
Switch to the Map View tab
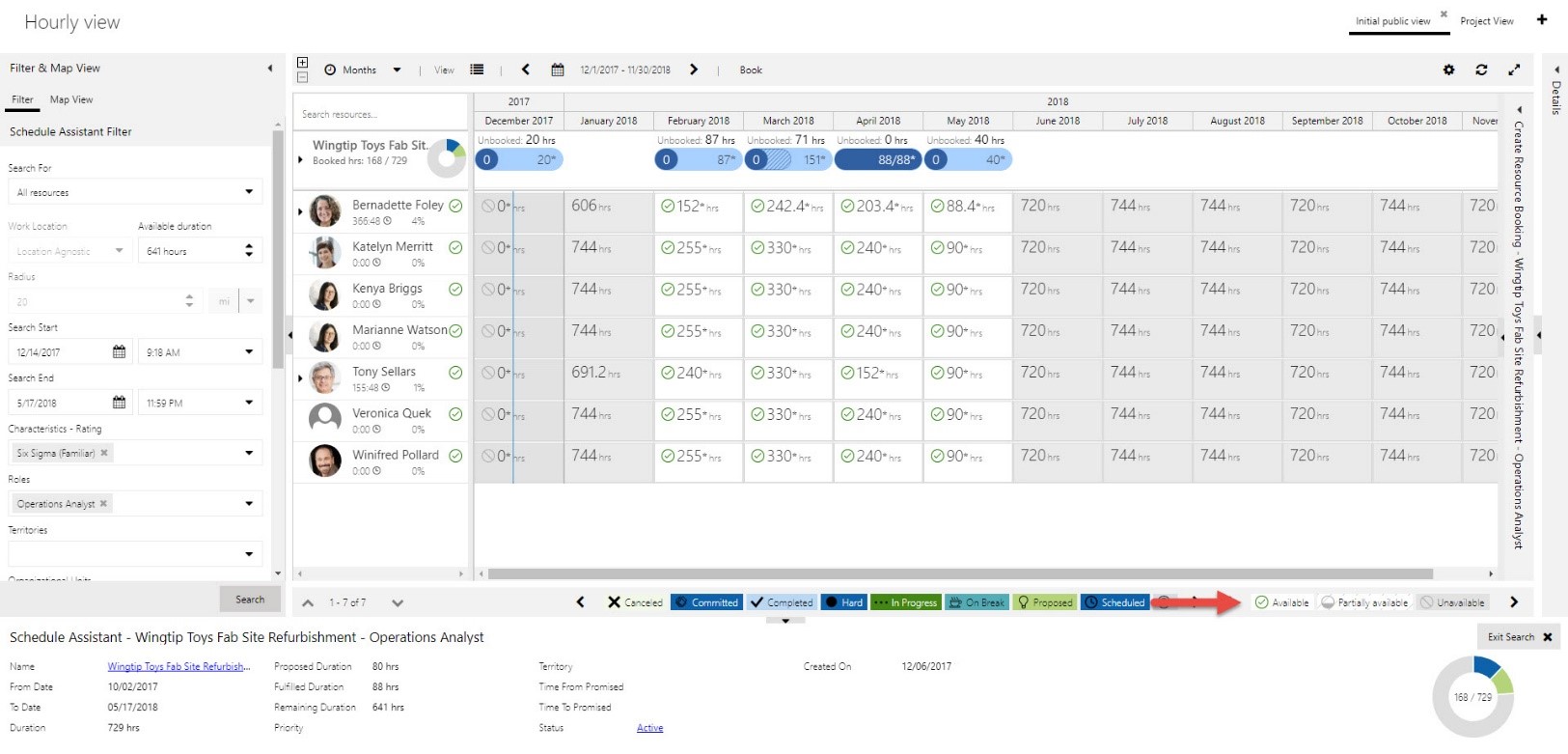(71, 99)
